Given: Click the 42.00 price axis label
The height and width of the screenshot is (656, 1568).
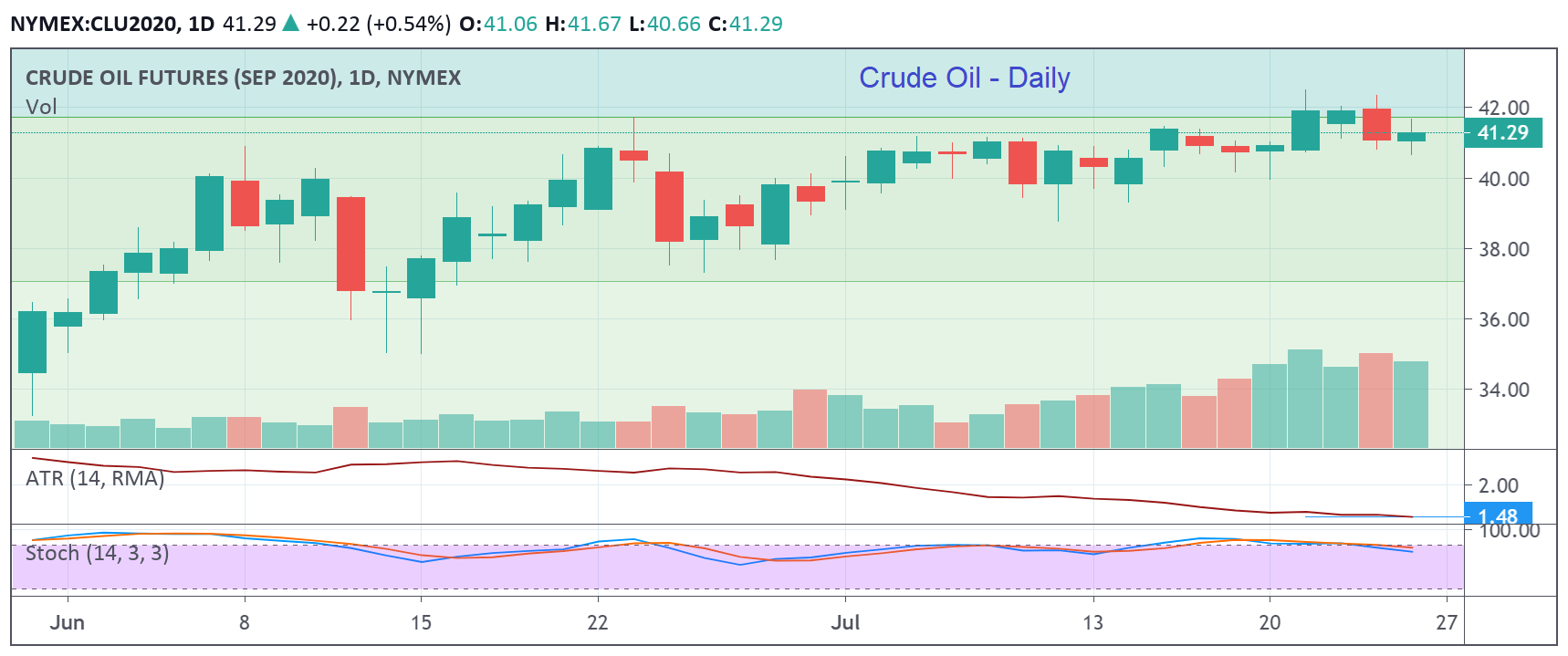Looking at the screenshot, I should 1503,108.
